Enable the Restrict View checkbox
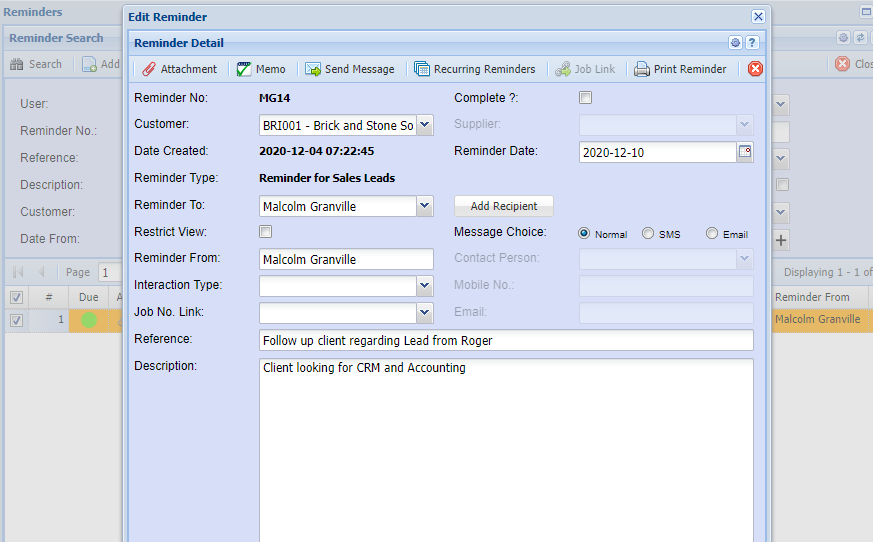Image resolution: width=873 pixels, height=542 pixels. 266,232
